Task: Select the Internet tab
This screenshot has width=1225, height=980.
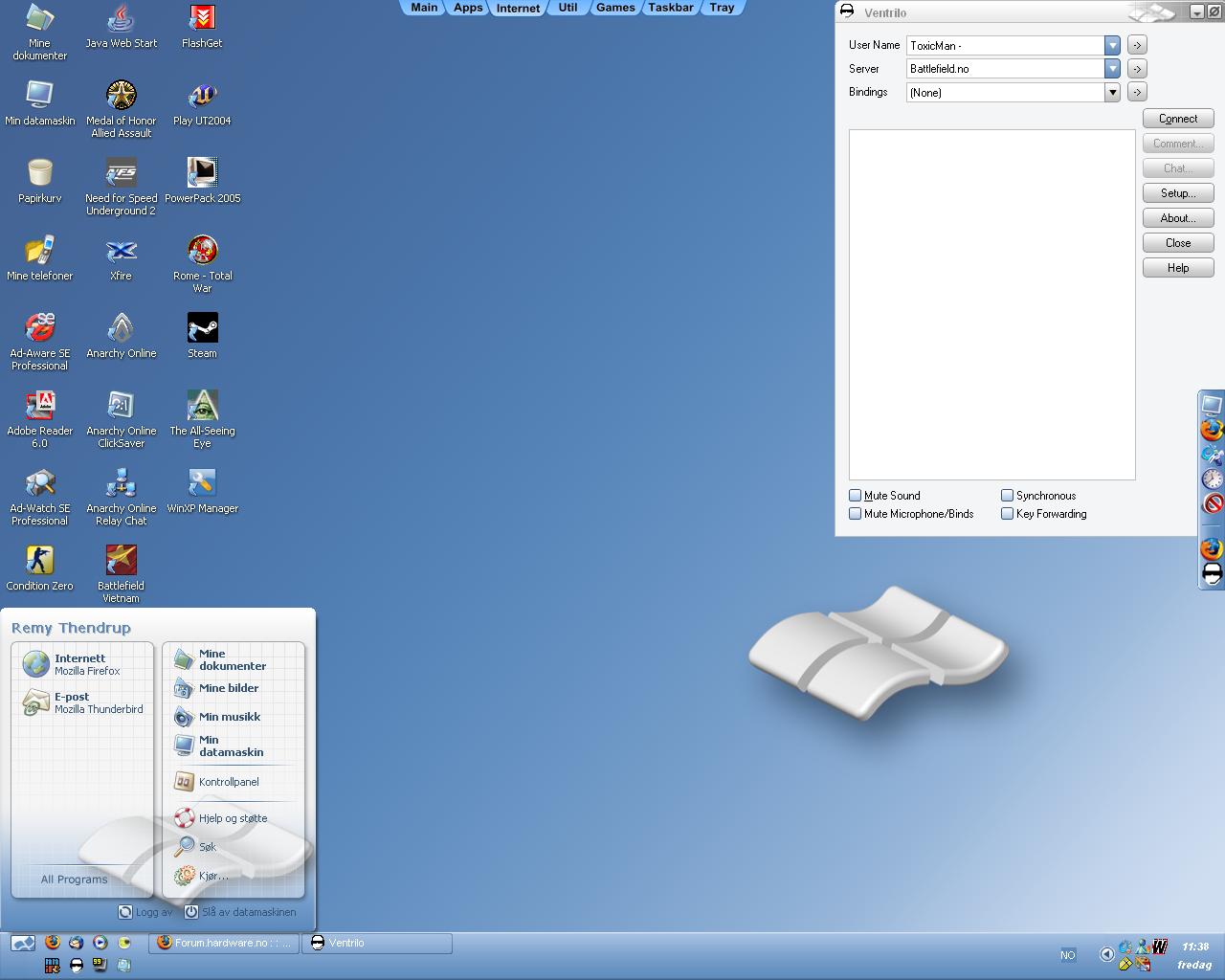Action: [518, 8]
